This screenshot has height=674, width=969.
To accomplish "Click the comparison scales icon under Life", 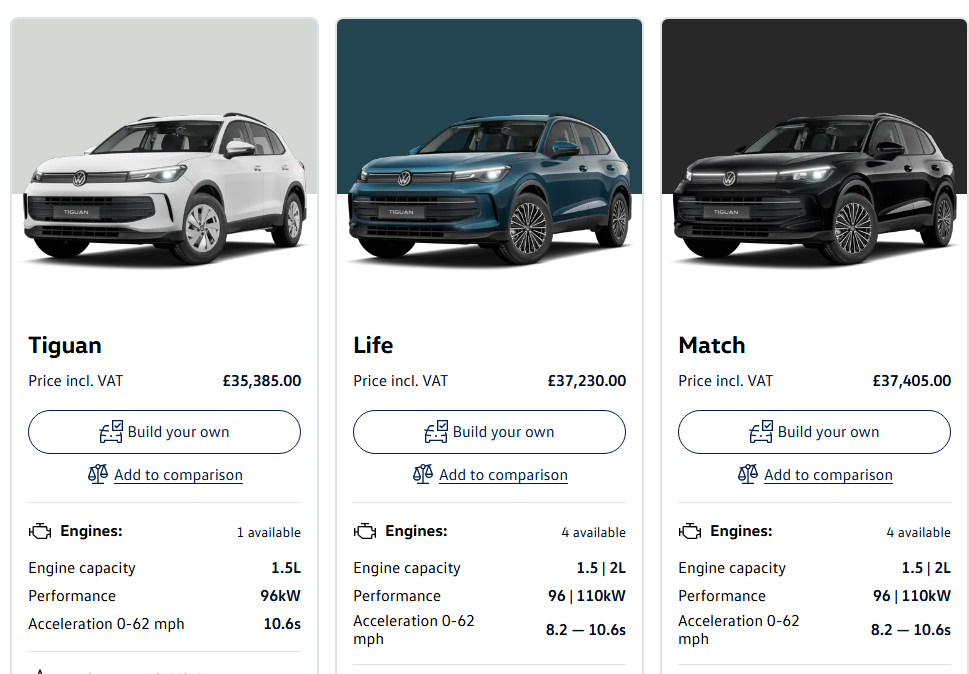I will coord(423,474).
